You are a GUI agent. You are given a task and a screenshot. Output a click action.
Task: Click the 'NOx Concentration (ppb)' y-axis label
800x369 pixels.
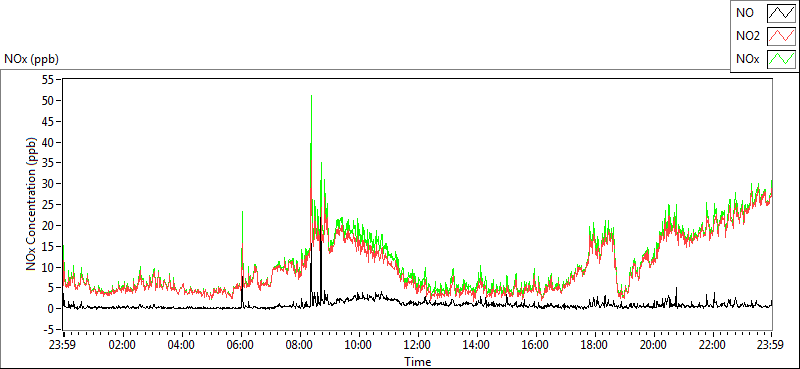coord(32,204)
